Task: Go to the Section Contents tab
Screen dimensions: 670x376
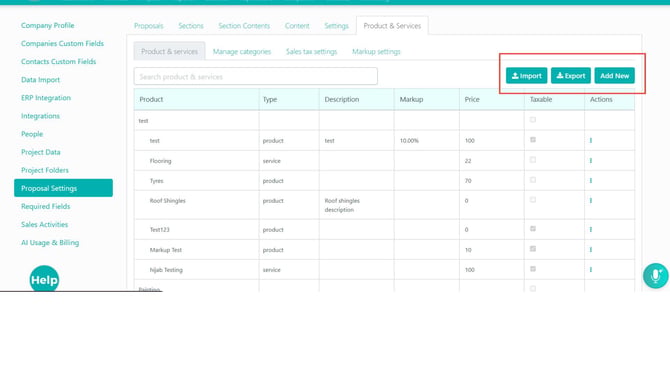Action: pyautogui.click(x=244, y=26)
